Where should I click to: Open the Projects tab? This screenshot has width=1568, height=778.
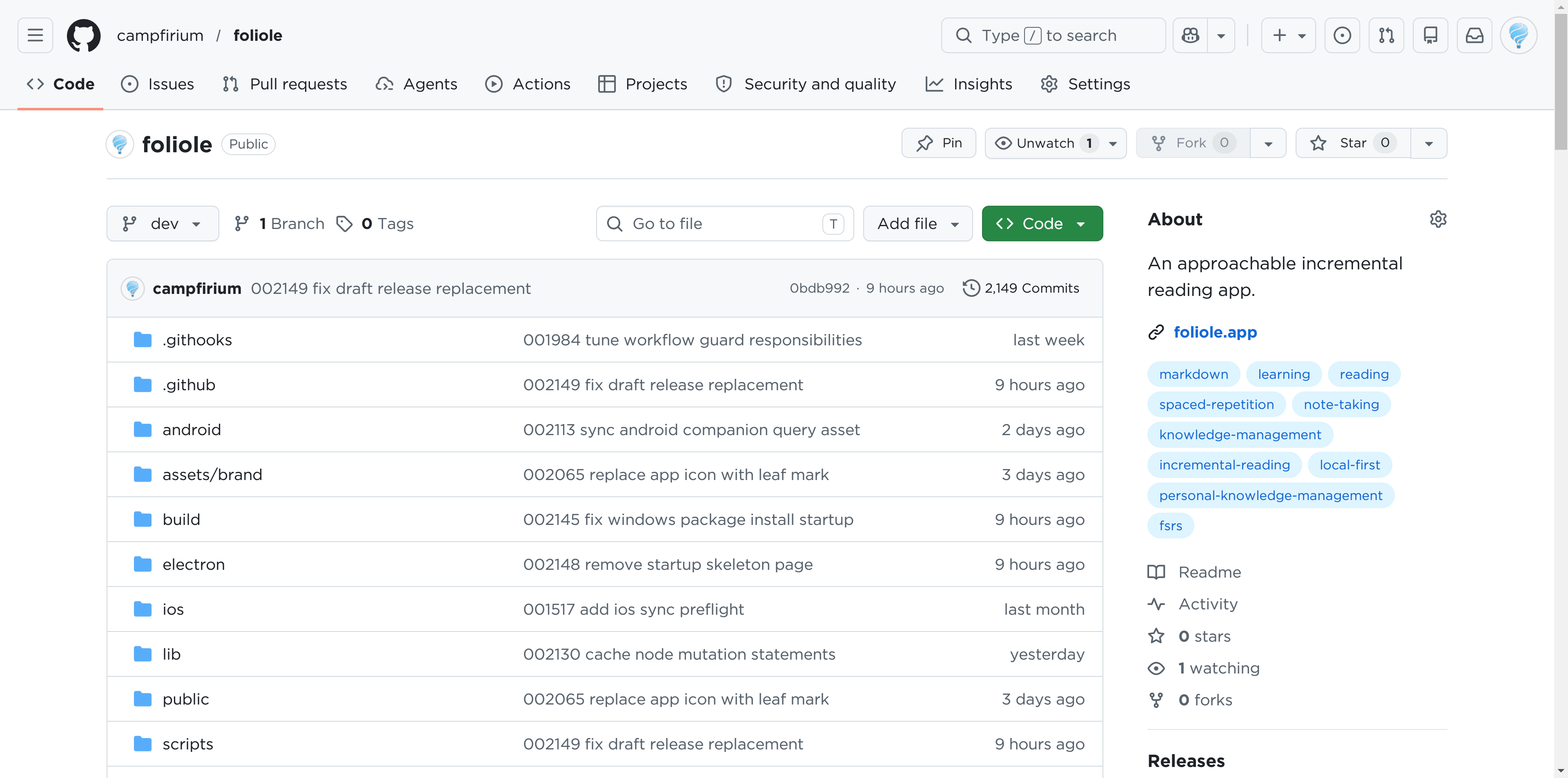click(642, 84)
